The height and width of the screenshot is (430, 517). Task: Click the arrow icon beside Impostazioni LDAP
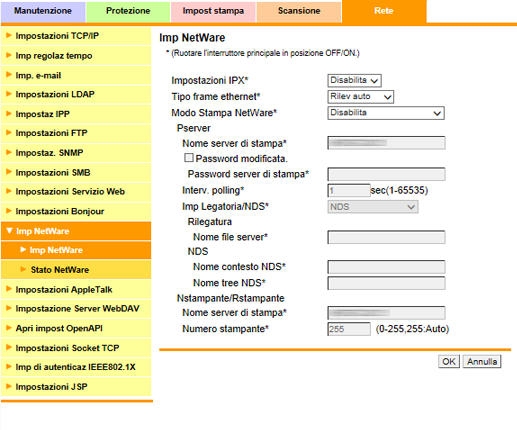pos(9,94)
